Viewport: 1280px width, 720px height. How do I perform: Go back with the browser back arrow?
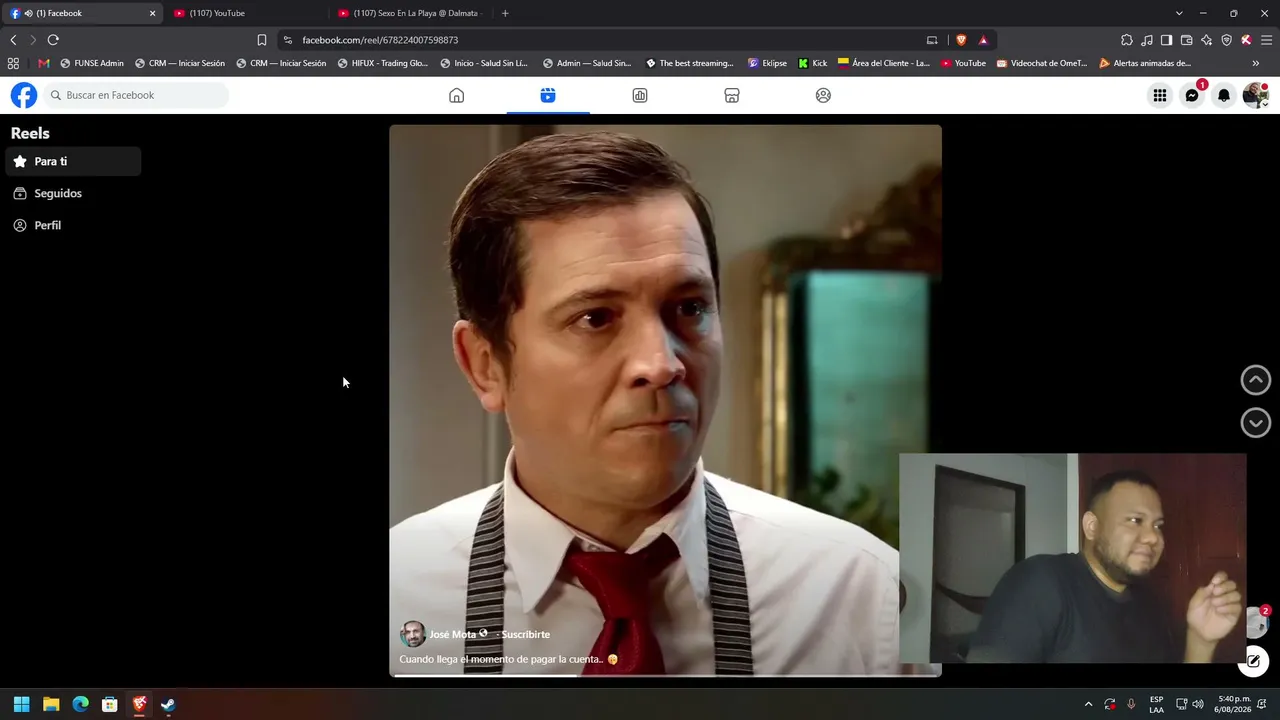coord(13,40)
